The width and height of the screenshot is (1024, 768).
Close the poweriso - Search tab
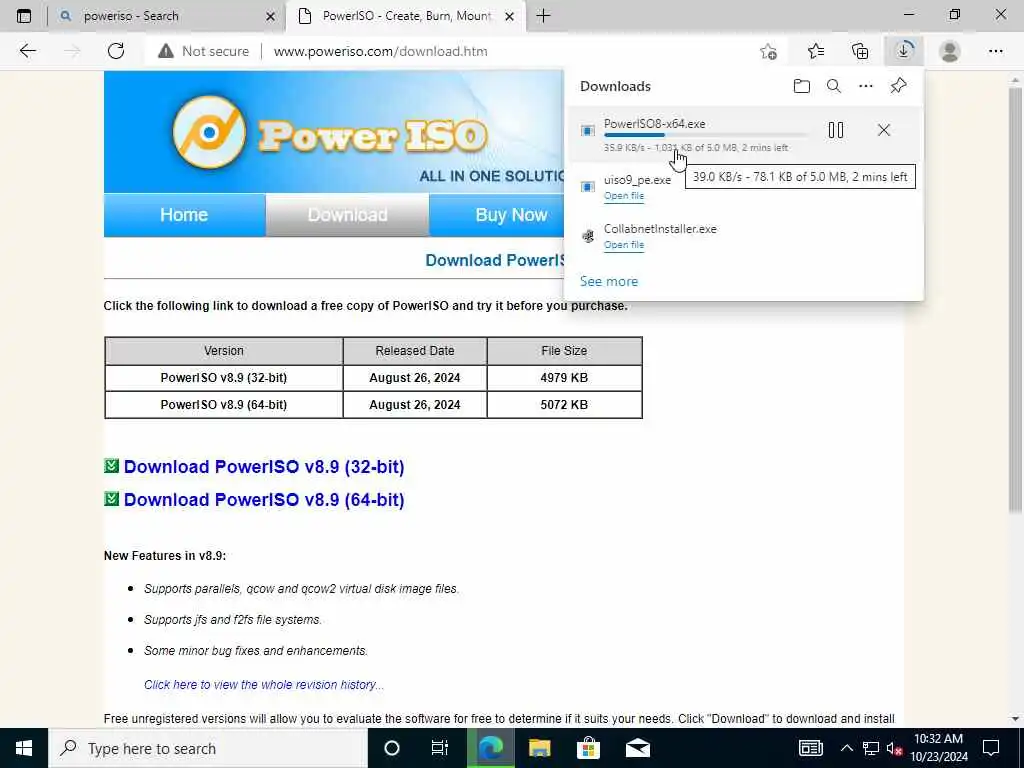click(270, 16)
